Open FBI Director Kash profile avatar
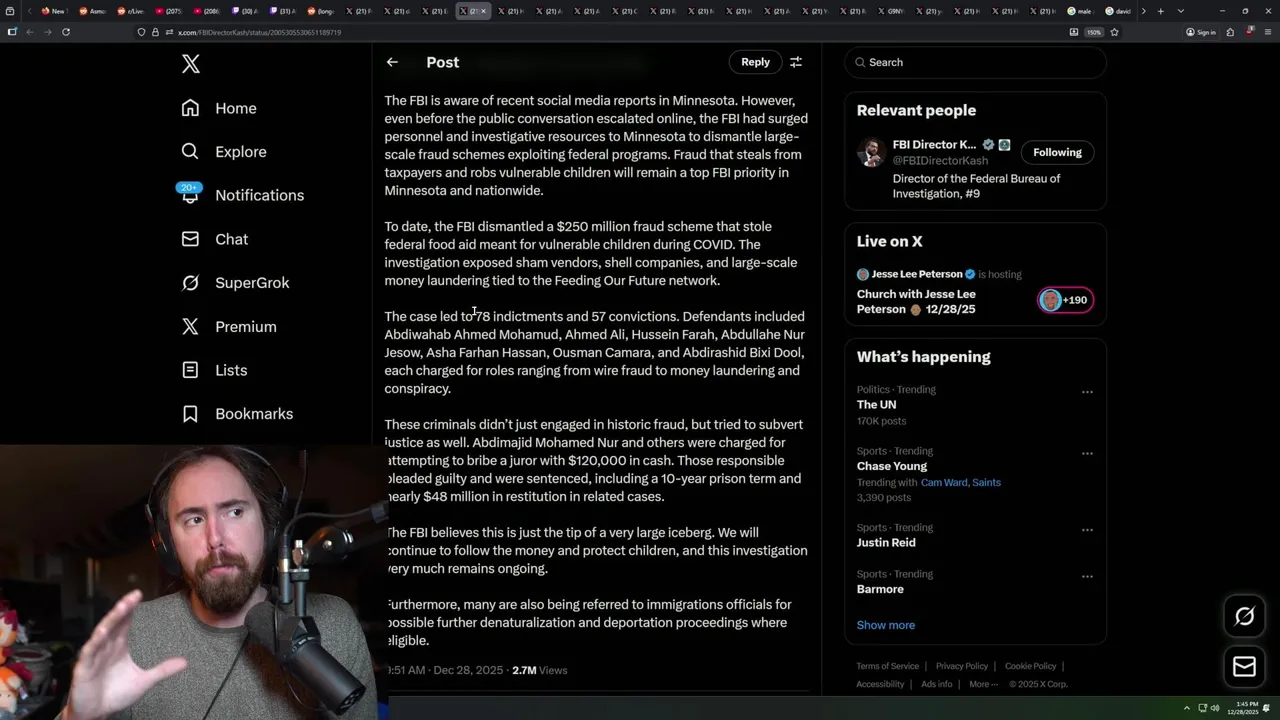Image resolution: width=1280 pixels, height=720 pixels. point(871,152)
